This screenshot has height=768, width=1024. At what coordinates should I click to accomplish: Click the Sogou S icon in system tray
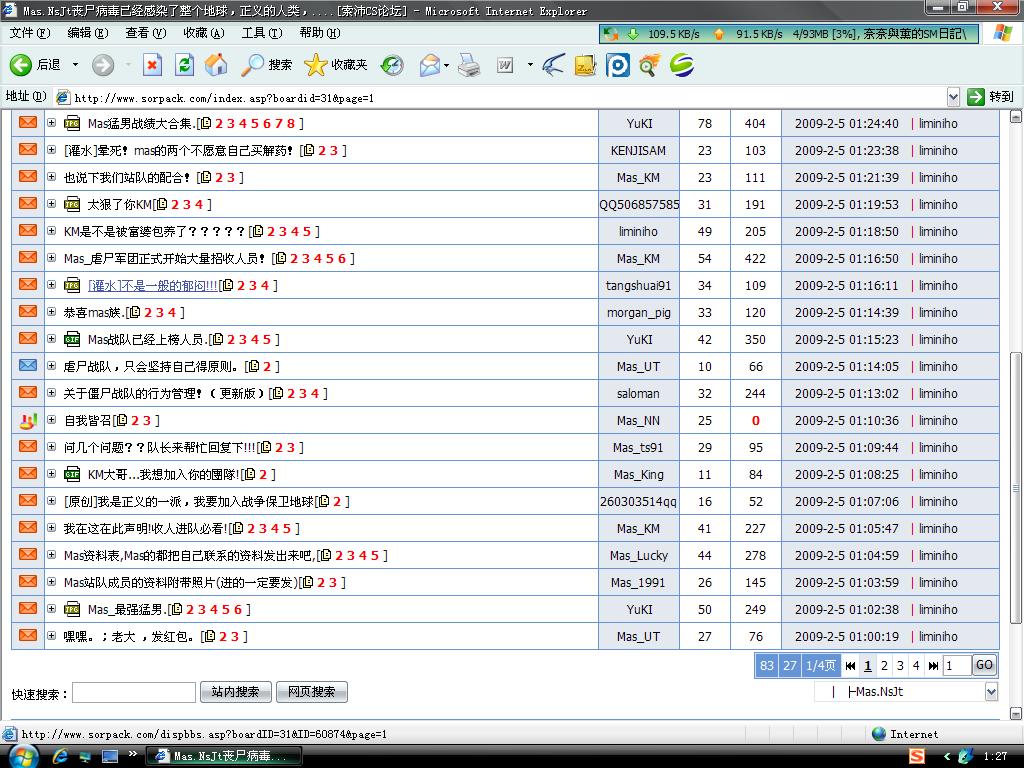pyautogui.click(x=916, y=756)
